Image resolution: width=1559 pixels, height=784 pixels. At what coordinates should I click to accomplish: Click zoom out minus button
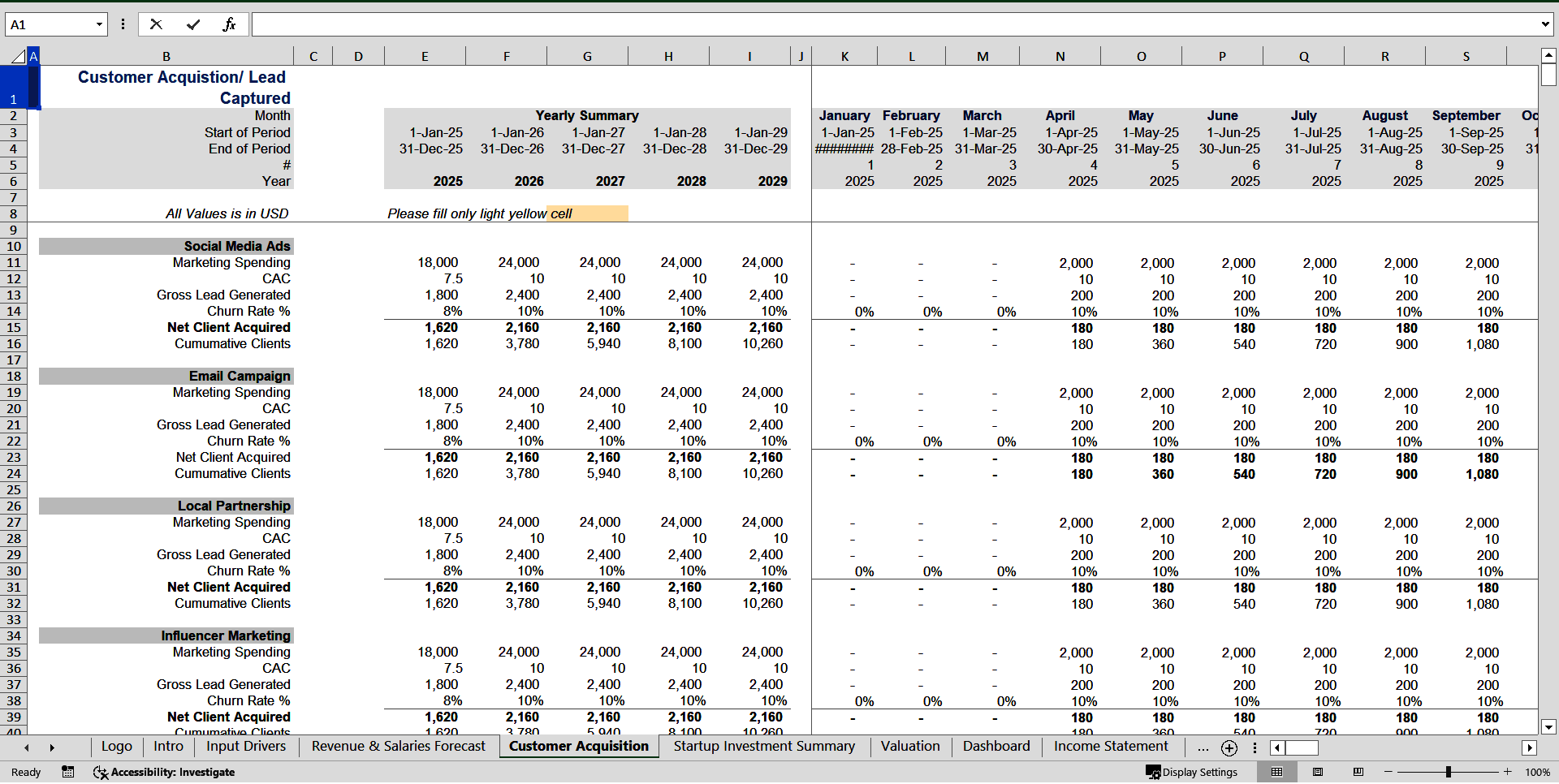pyautogui.click(x=1388, y=772)
